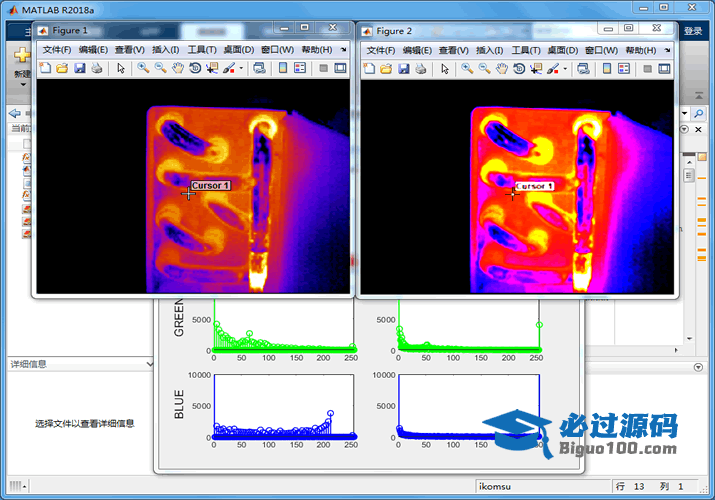The width and height of the screenshot is (715, 500).
Task: Click the Rotate 3D tool in Figure 2
Action: 519,68
